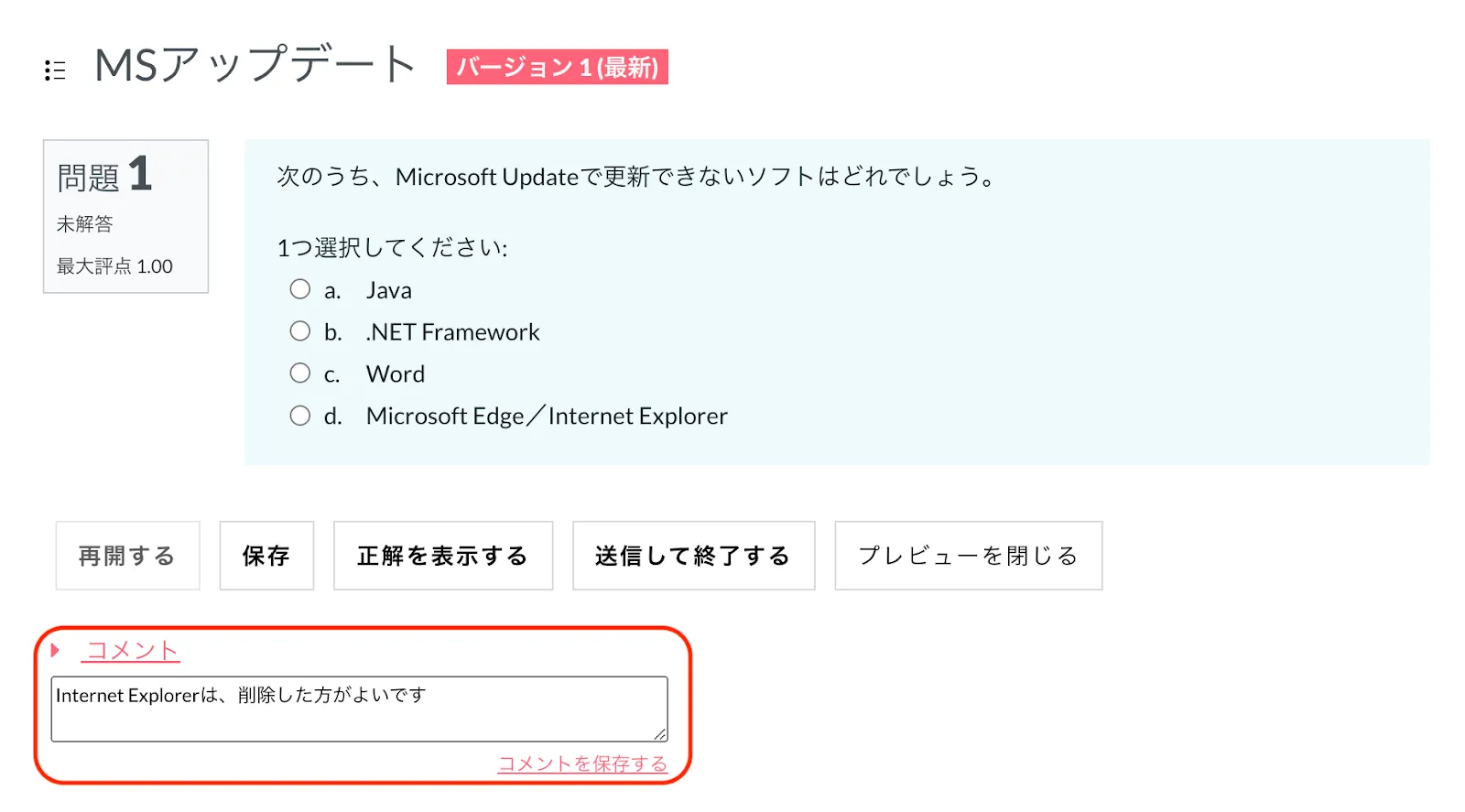Open the コメント link

(x=132, y=650)
